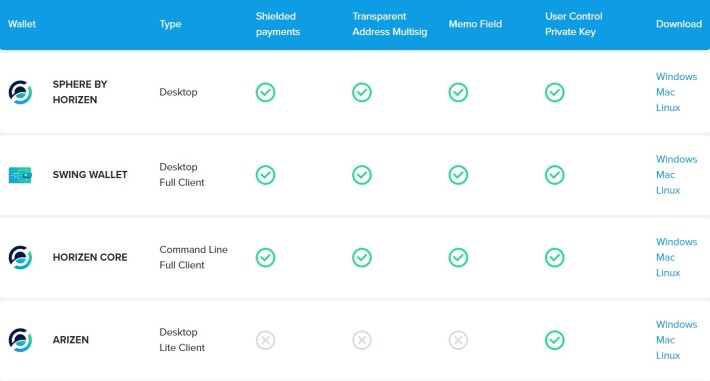Click the Sphere by Horizen logo icon
This screenshot has height=381, width=710.
click(x=20, y=92)
